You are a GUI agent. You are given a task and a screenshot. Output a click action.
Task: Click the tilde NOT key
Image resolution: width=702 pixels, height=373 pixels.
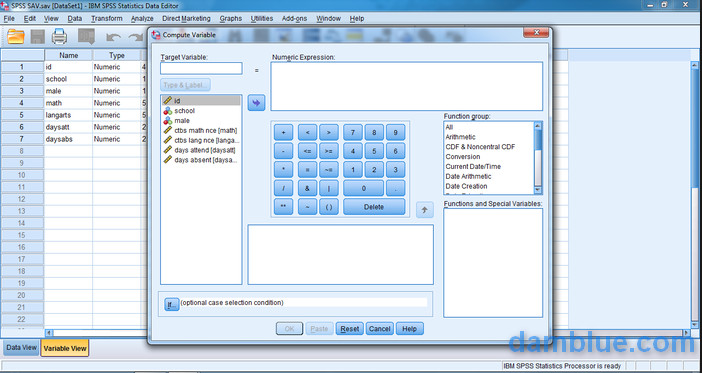click(308, 207)
